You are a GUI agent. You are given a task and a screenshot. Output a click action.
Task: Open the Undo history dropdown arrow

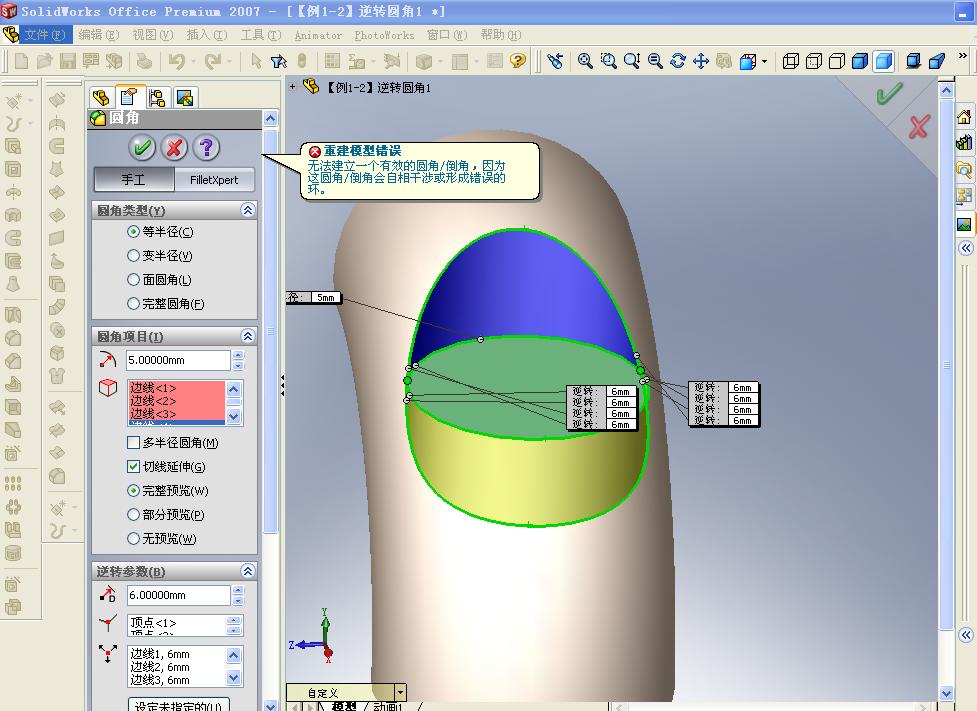click(x=194, y=61)
